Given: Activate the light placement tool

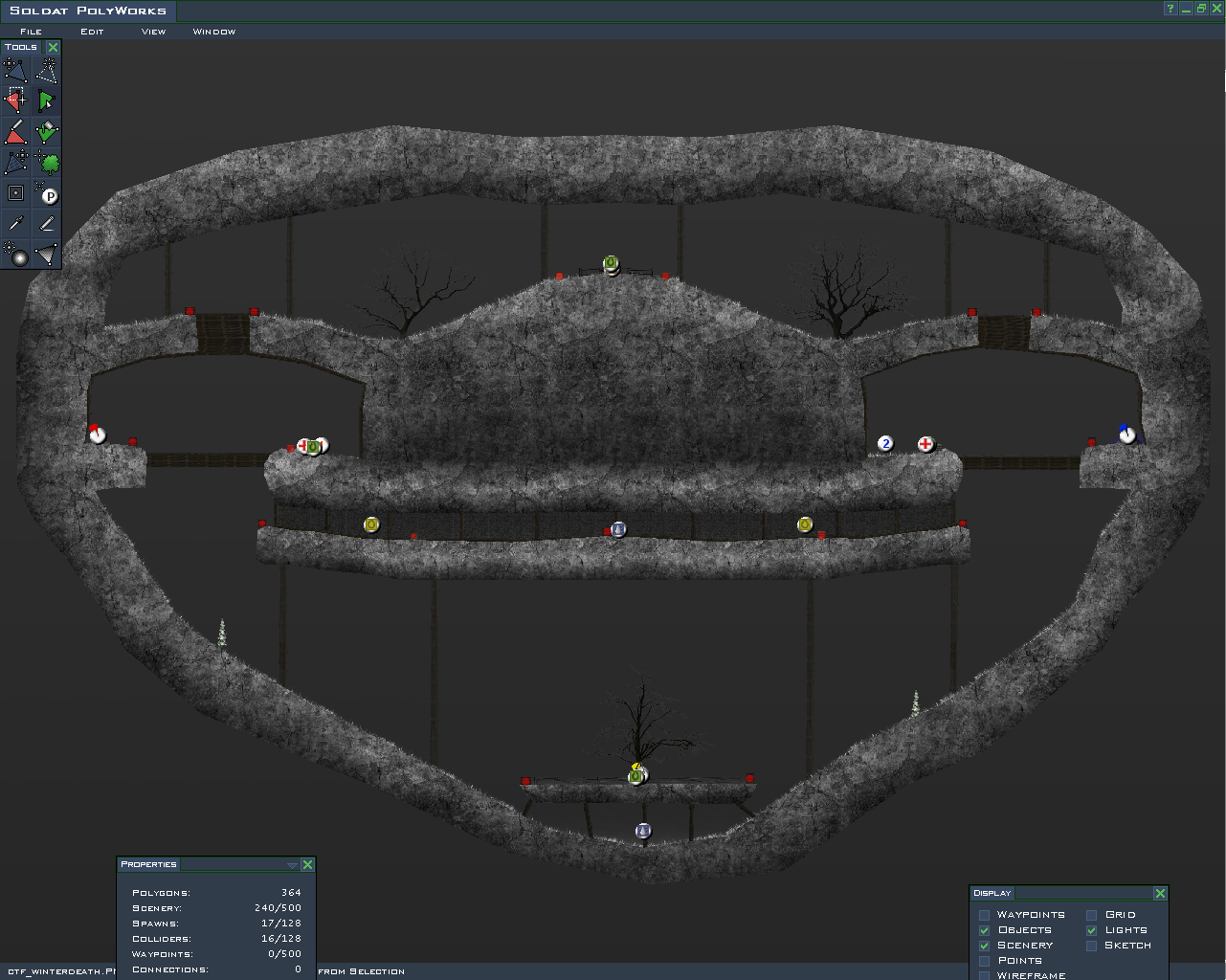Looking at the screenshot, I should click(15, 254).
